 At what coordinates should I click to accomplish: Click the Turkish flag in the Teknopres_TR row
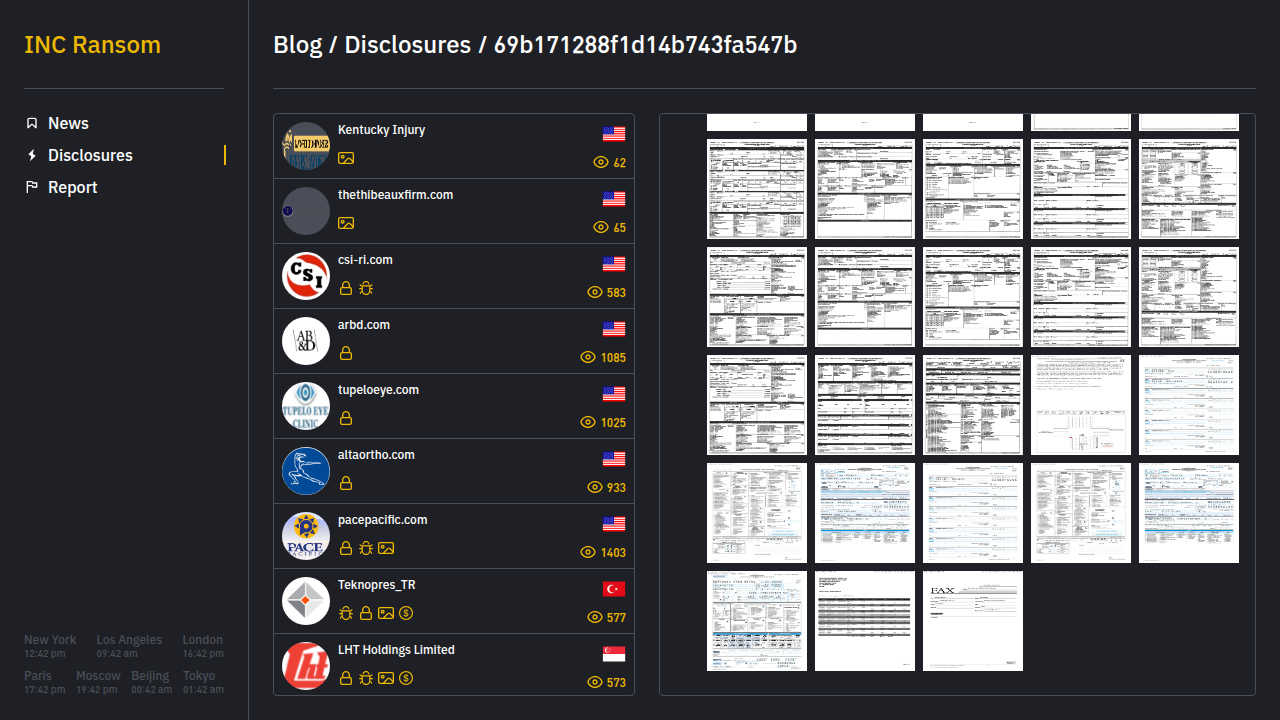(614, 589)
